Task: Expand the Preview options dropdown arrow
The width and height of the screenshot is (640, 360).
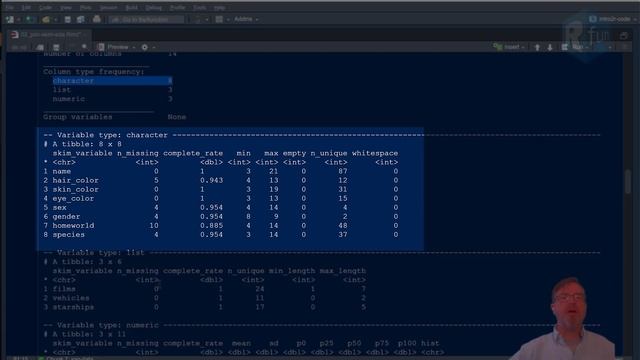Action: [133, 48]
